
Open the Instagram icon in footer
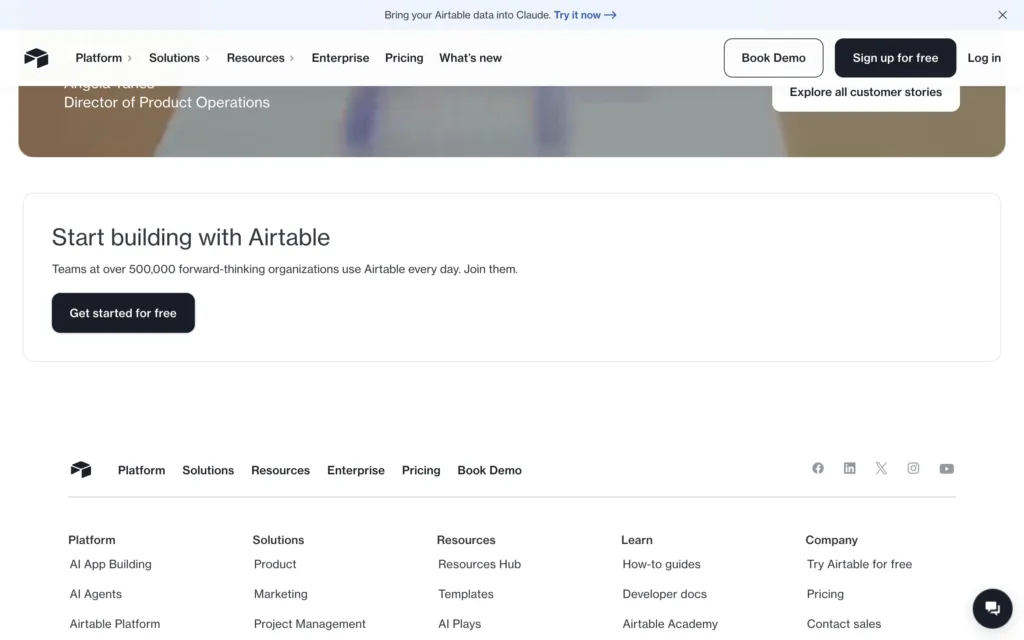913,468
